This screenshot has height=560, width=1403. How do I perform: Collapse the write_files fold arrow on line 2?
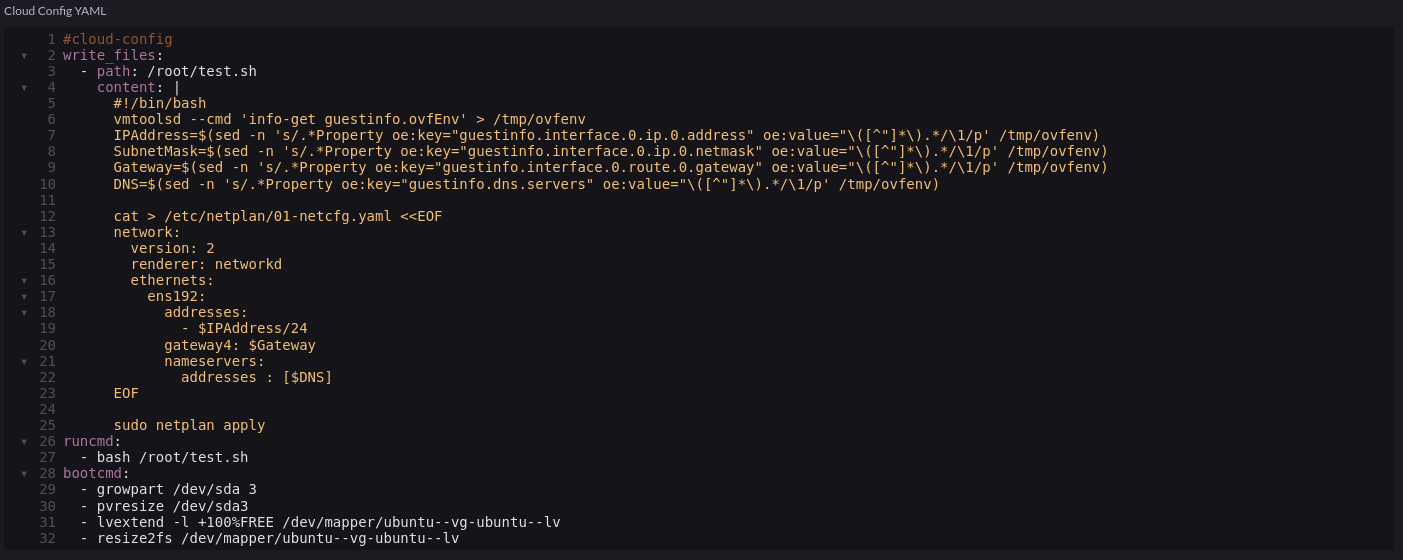coord(24,56)
